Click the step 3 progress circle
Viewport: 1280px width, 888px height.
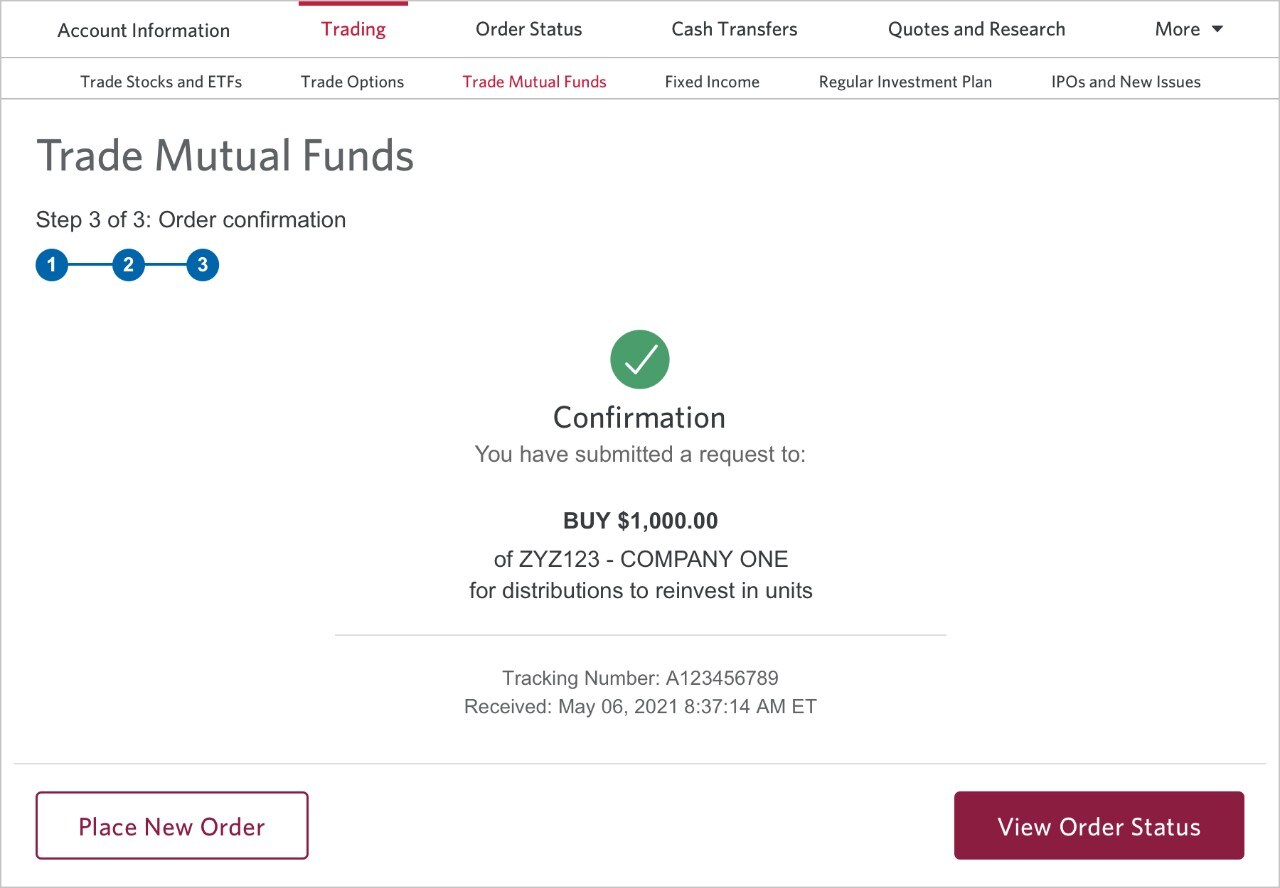[202, 266]
